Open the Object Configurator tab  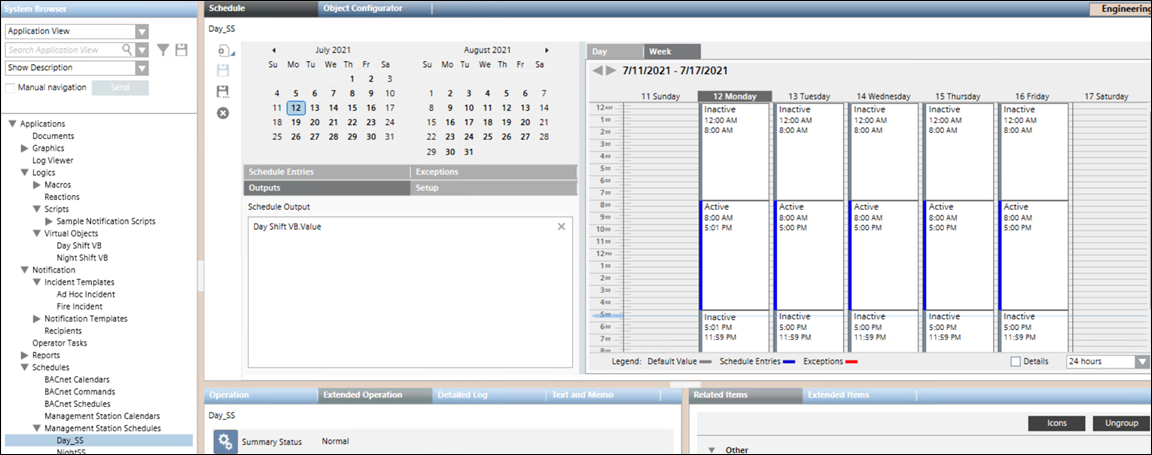coord(363,8)
